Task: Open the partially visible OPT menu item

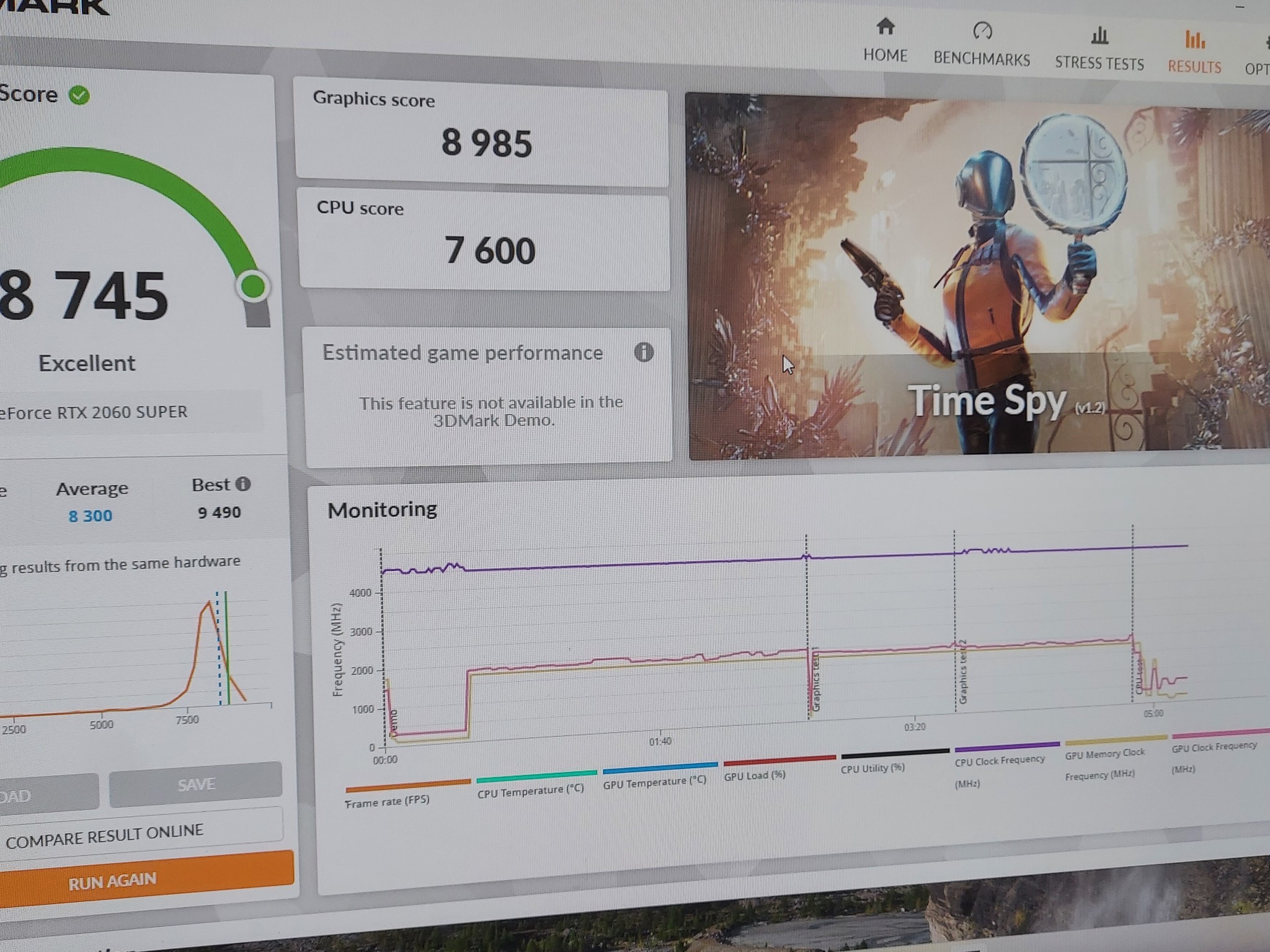Action: (1257, 69)
